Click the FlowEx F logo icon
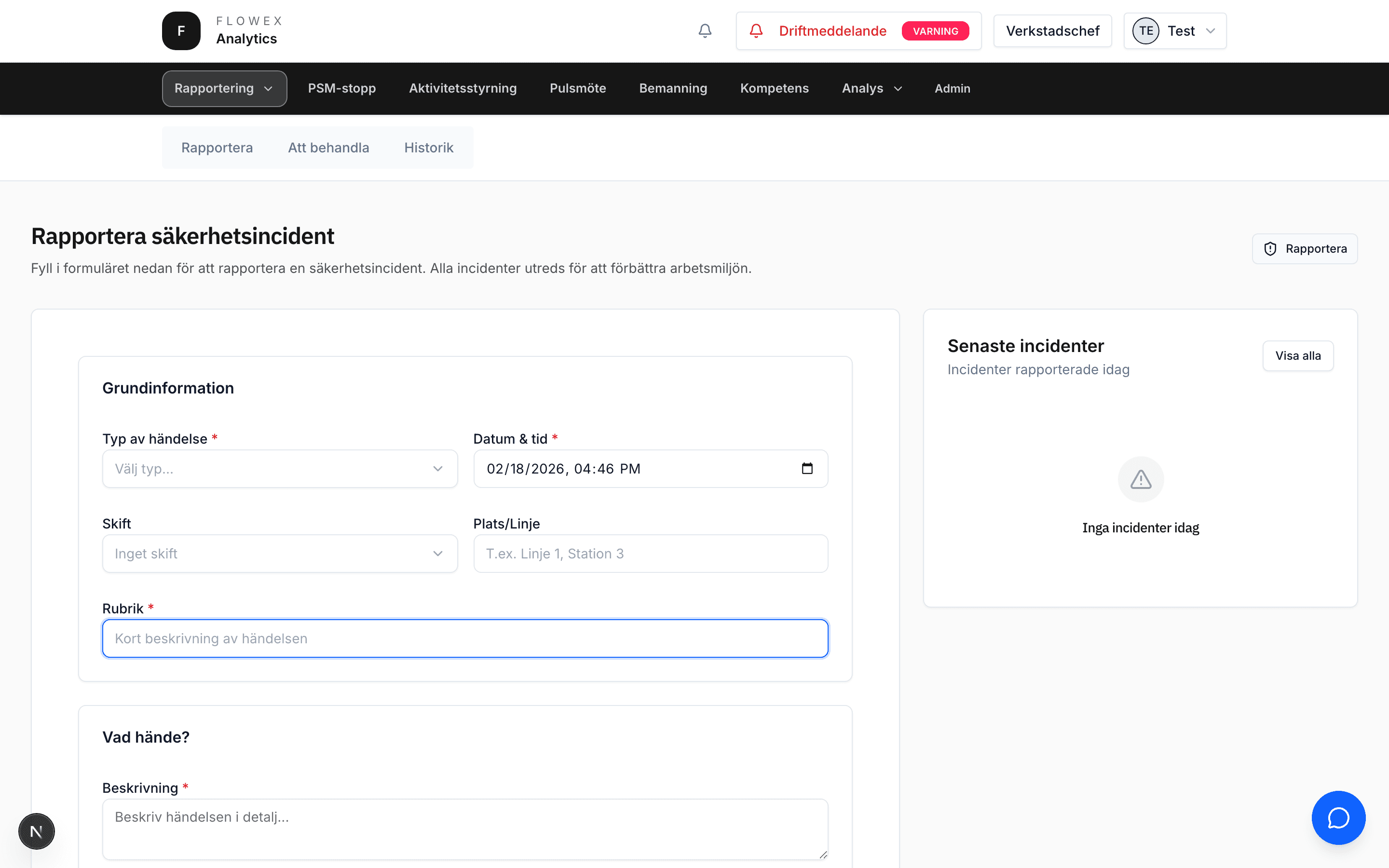Image resolution: width=1389 pixels, height=868 pixels. [x=181, y=31]
